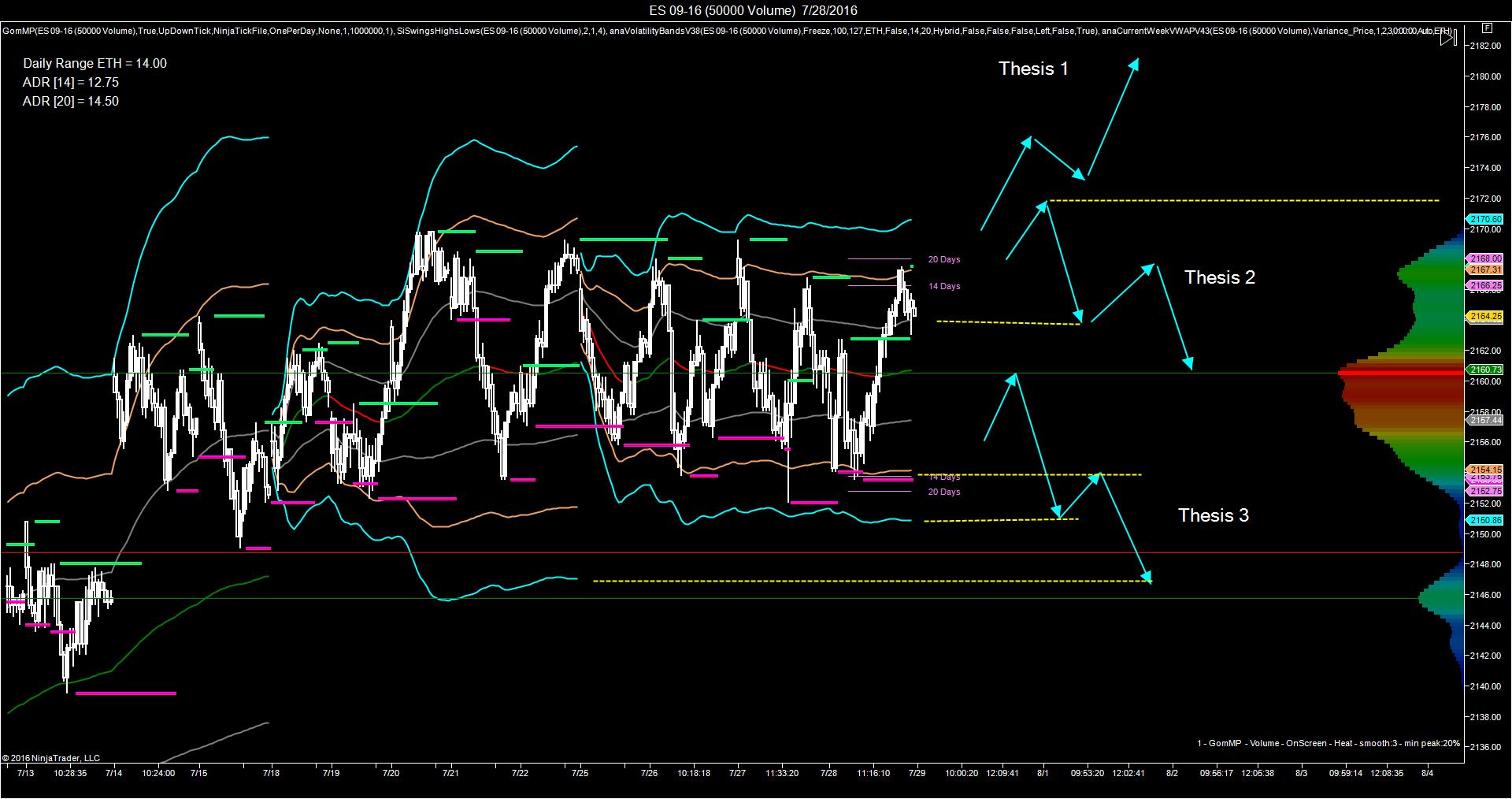Click the 7/28 date on the time axis
1512x799 pixels.
tap(828, 773)
